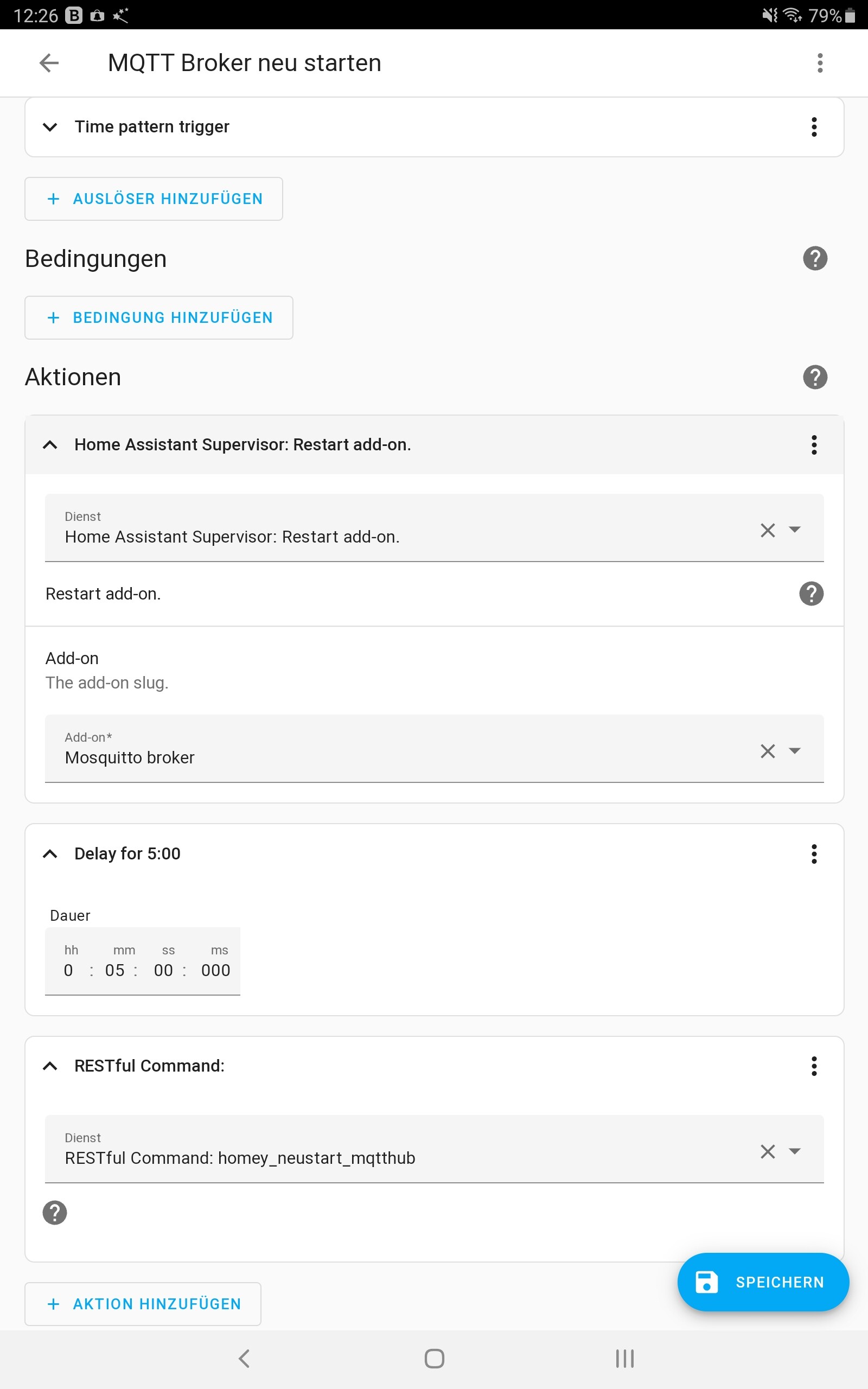Open help for Bedingungen section
This screenshot has width=868, height=1389.
(x=815, y=258)
